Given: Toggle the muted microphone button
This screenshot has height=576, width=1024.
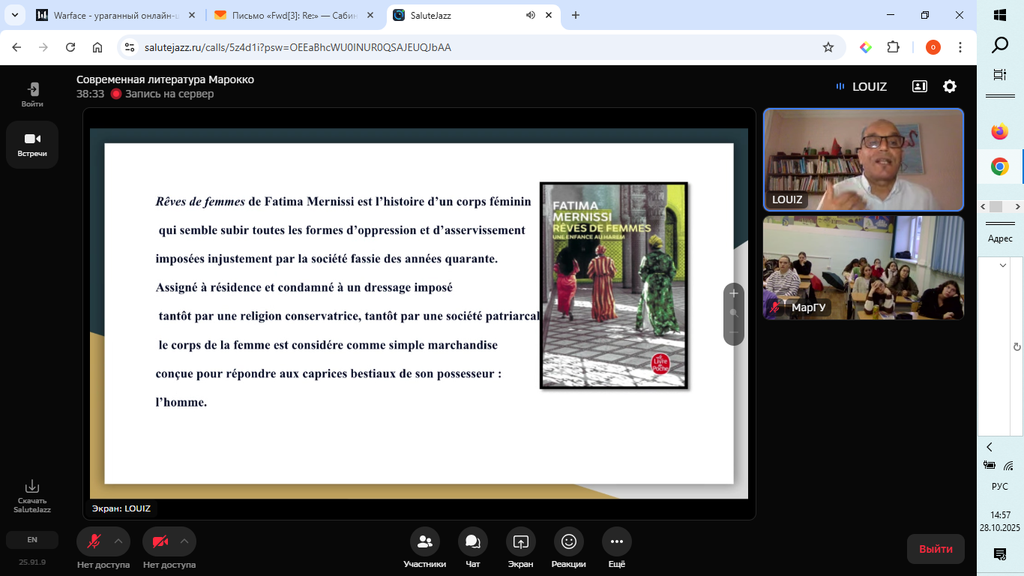Looking at the screenshot, I should pyautogui.click(x=94, y=541).
